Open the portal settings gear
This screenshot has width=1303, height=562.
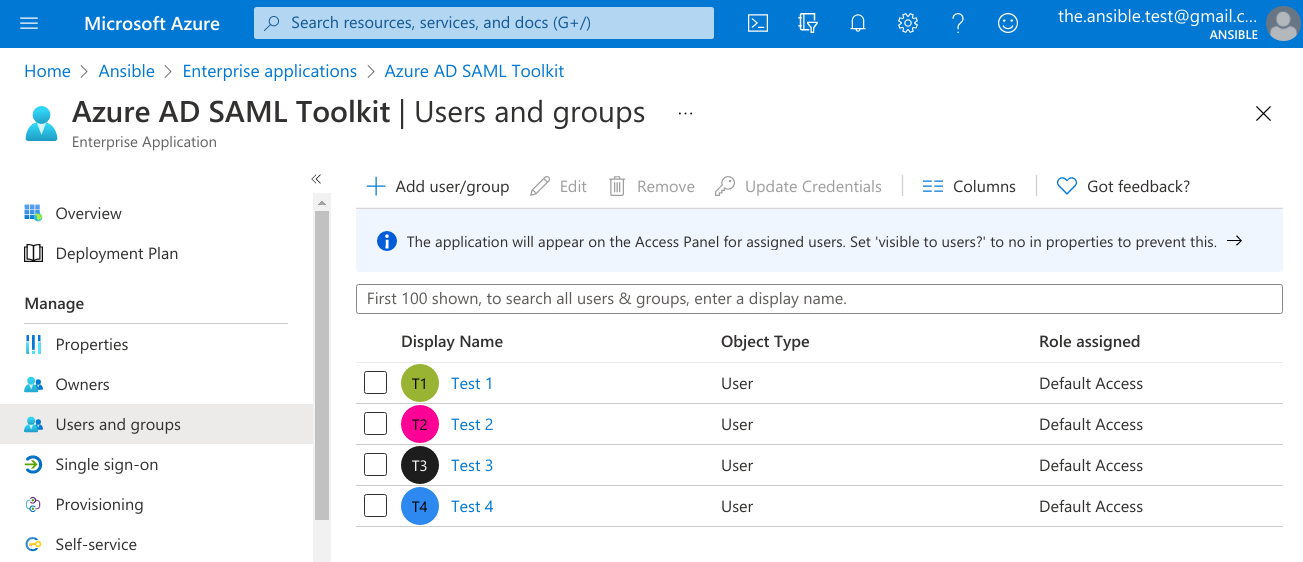908,23
